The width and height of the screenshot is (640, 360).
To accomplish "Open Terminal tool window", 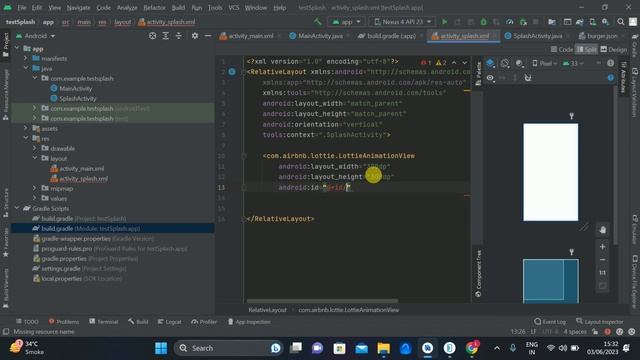I will (104, 322).
